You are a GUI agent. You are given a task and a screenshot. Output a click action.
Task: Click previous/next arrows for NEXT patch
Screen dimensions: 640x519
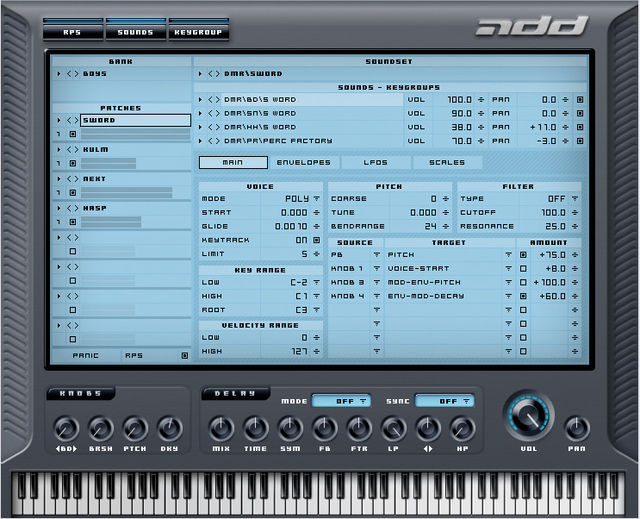[73, 179]
